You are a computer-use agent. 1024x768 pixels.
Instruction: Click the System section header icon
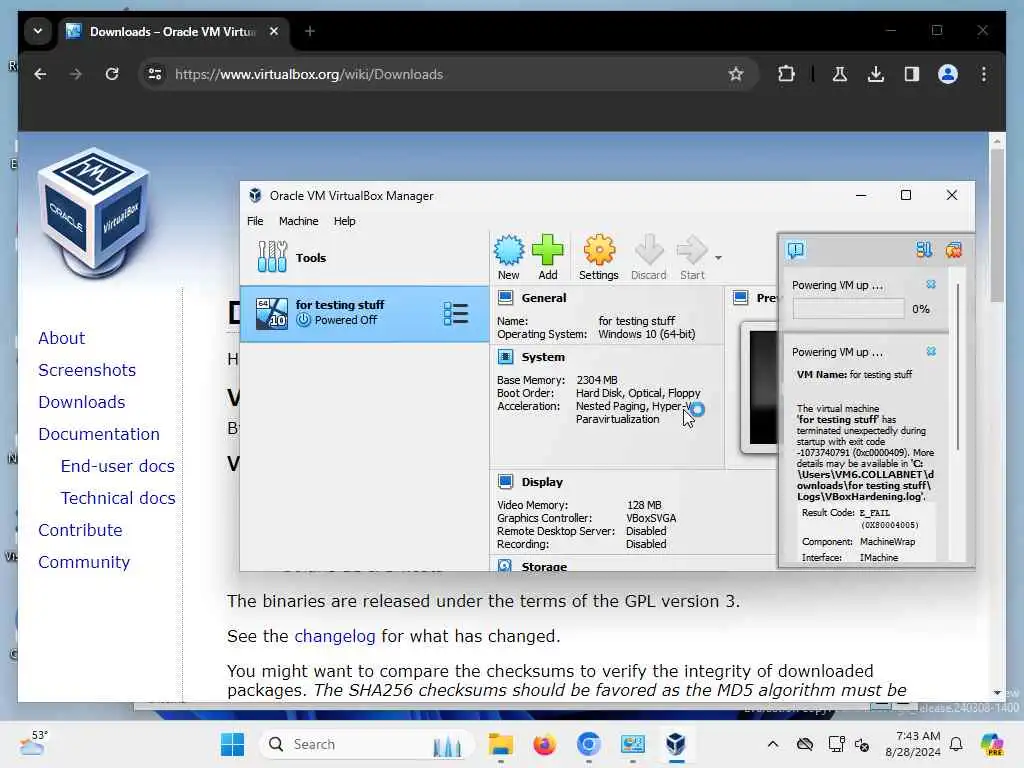[505, 357]
